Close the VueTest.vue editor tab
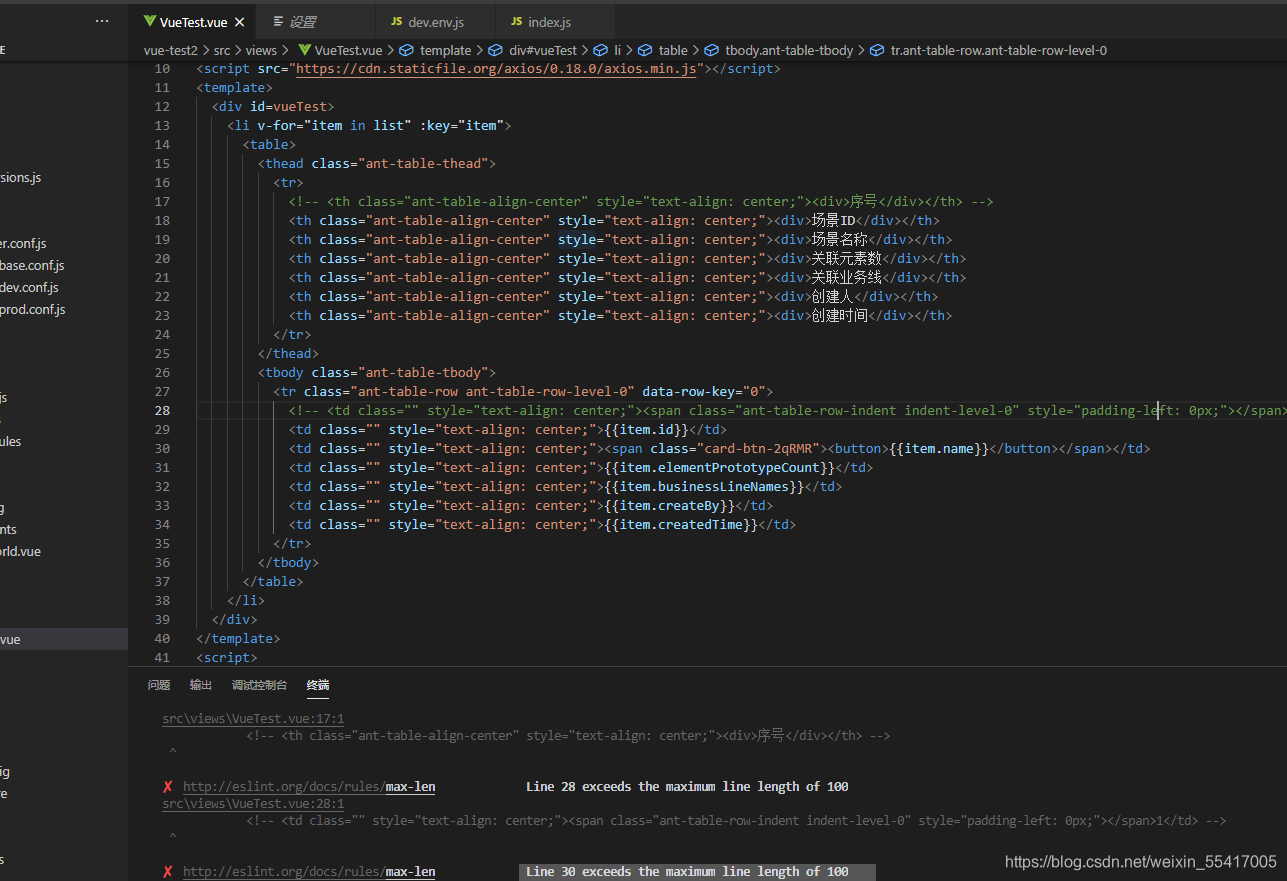 [x=239, y=22]
